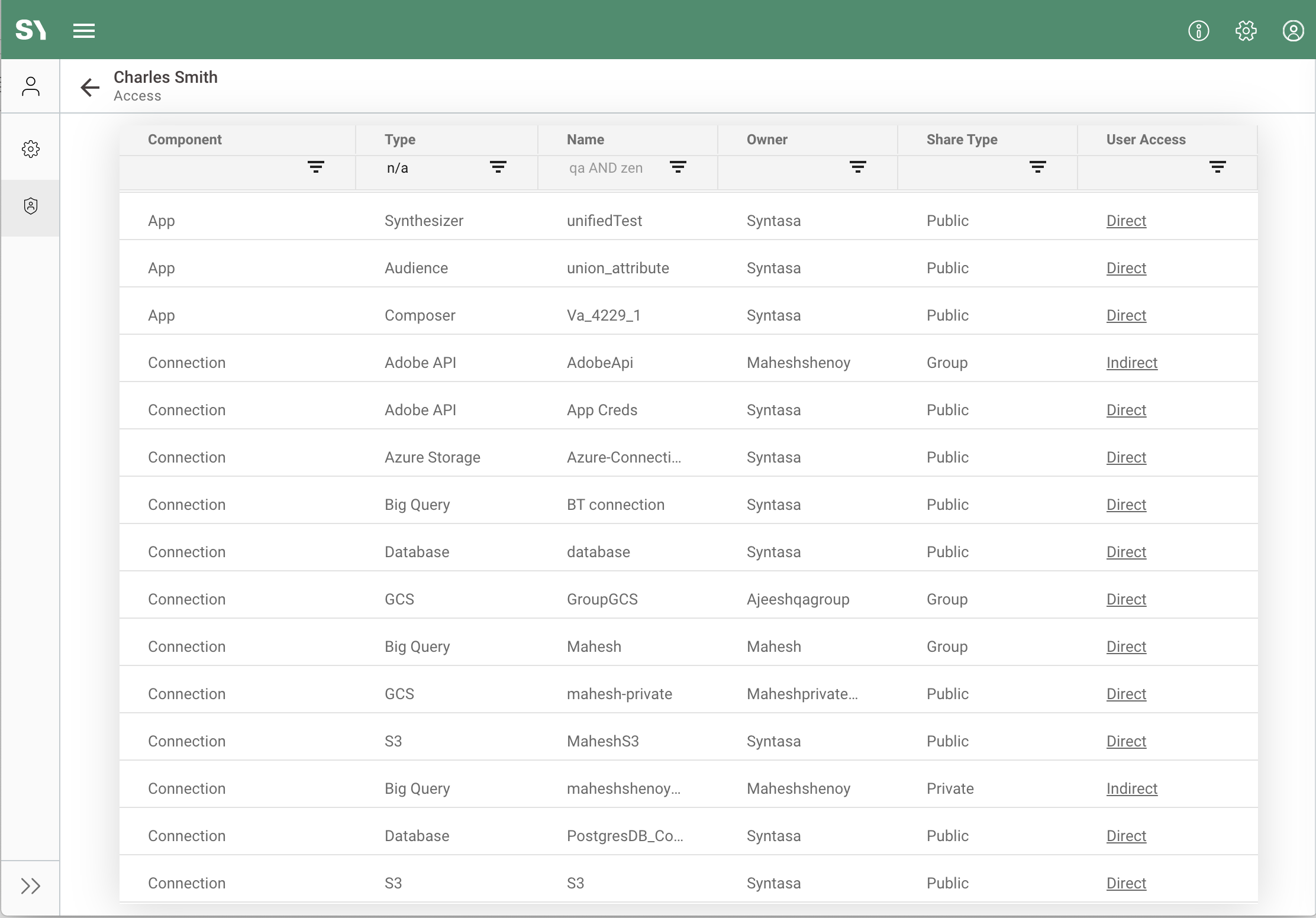The image size is (1316, 918).
Task: Go back using the left arrow
Action: click(90, 87)
